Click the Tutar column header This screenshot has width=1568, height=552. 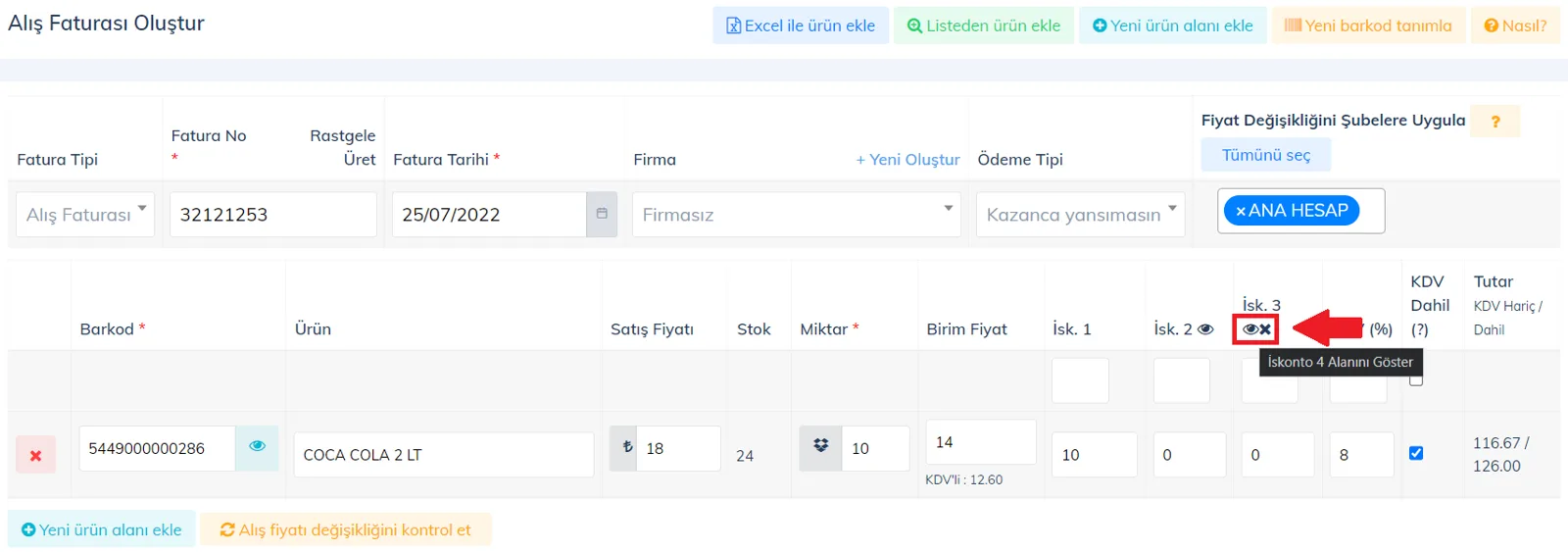(x=1493, y=281)
